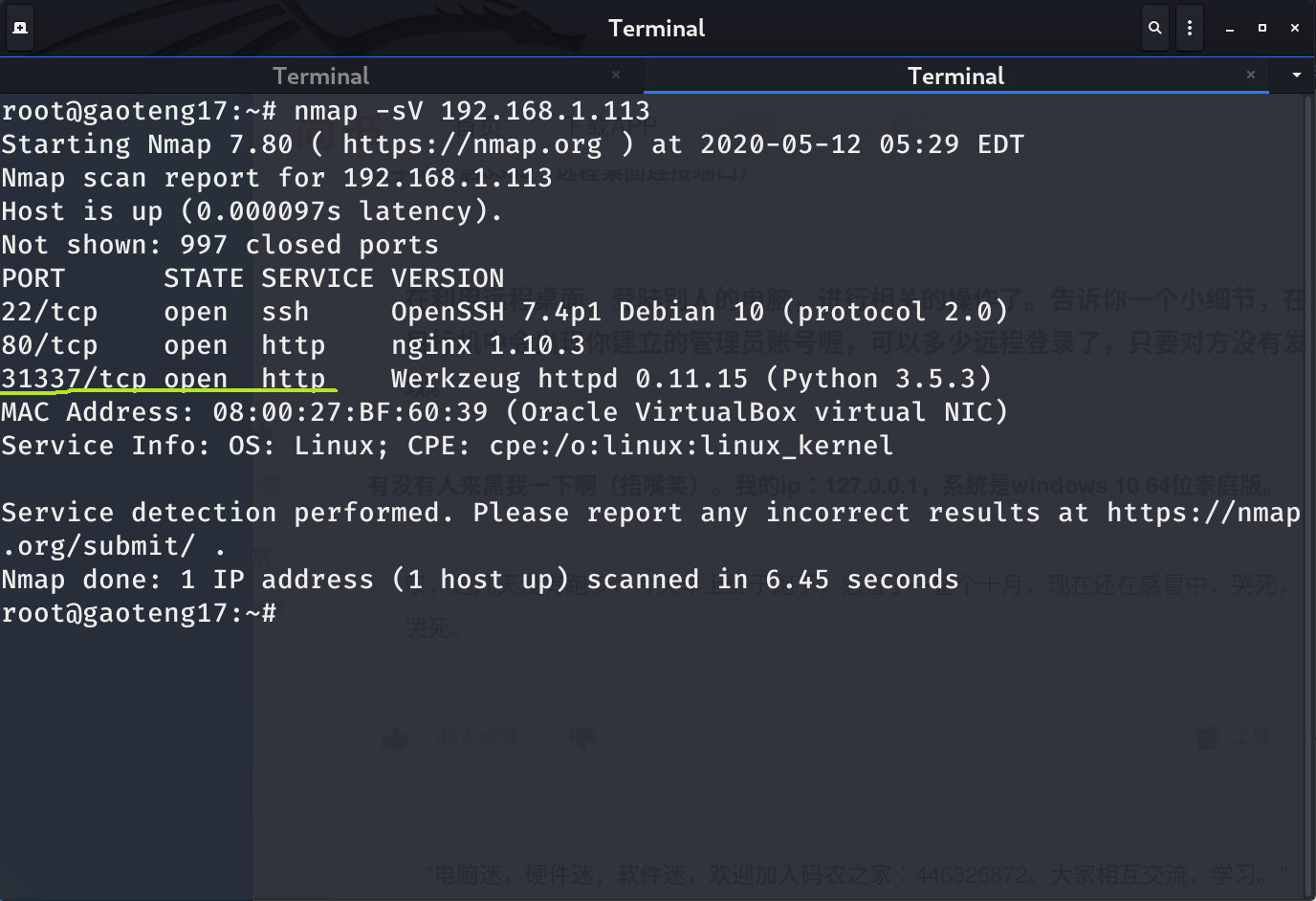Click the Werkzeug httpd 0.11.15 text
1316x901 pixels.
point(569,379)
